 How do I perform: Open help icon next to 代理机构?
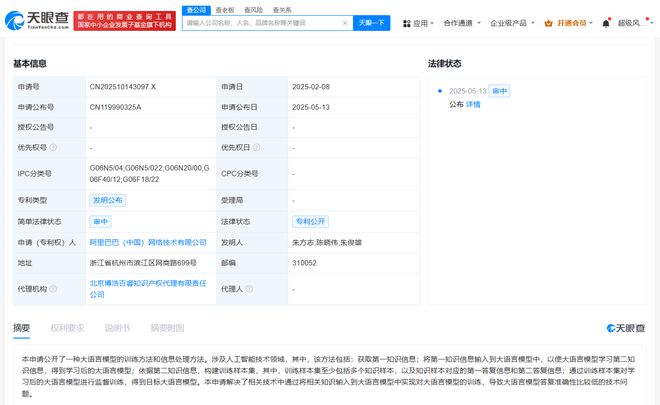pos(53,289)
